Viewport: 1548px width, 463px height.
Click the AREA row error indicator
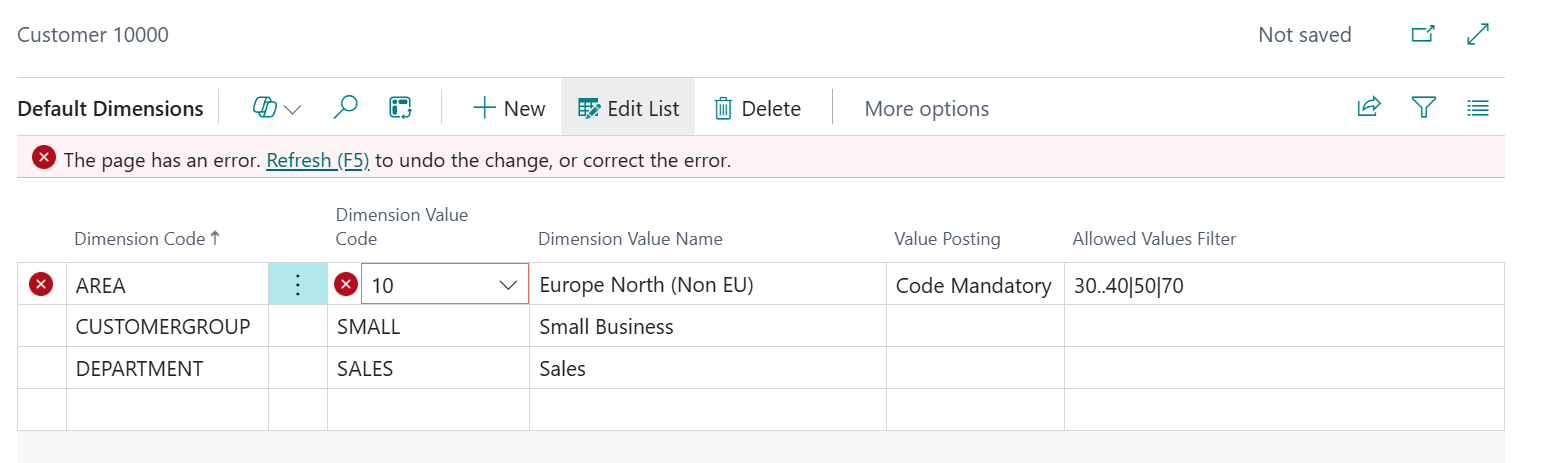(x=41, y=285)
